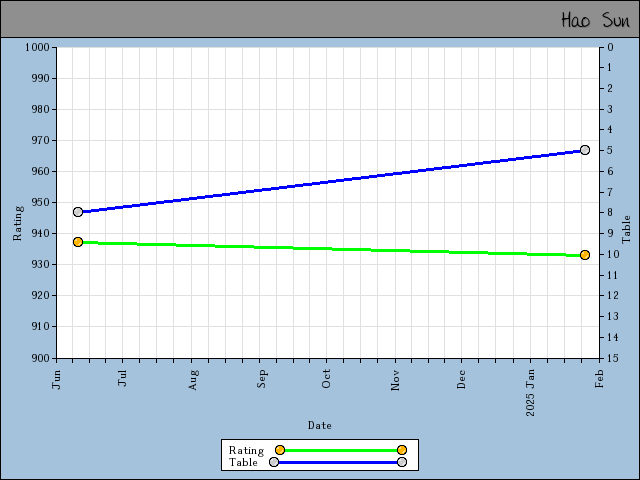Click the 930 rating axis label
Screen dimensions: 640x480
click(40, 264)
